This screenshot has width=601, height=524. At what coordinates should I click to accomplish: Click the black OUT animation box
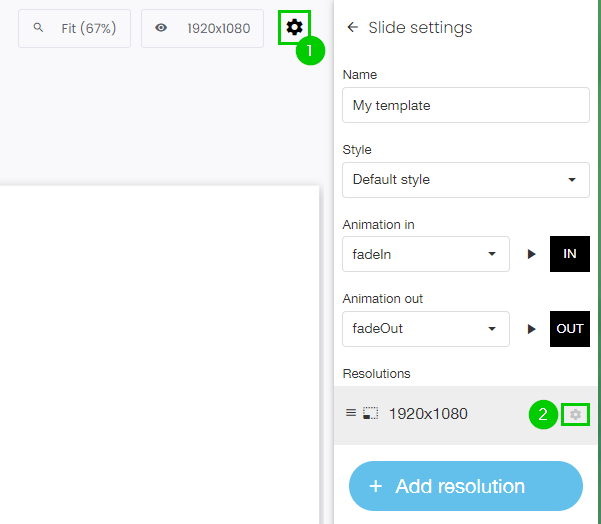570,328
